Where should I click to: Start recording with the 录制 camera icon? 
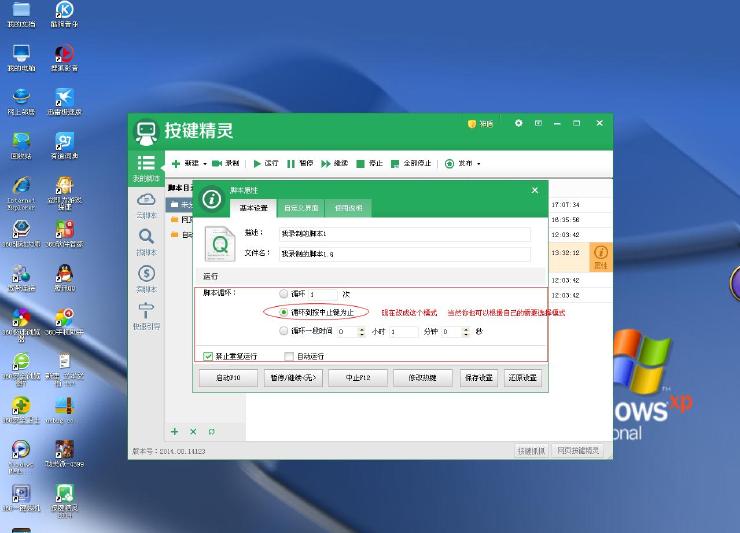tap(217, 163)
